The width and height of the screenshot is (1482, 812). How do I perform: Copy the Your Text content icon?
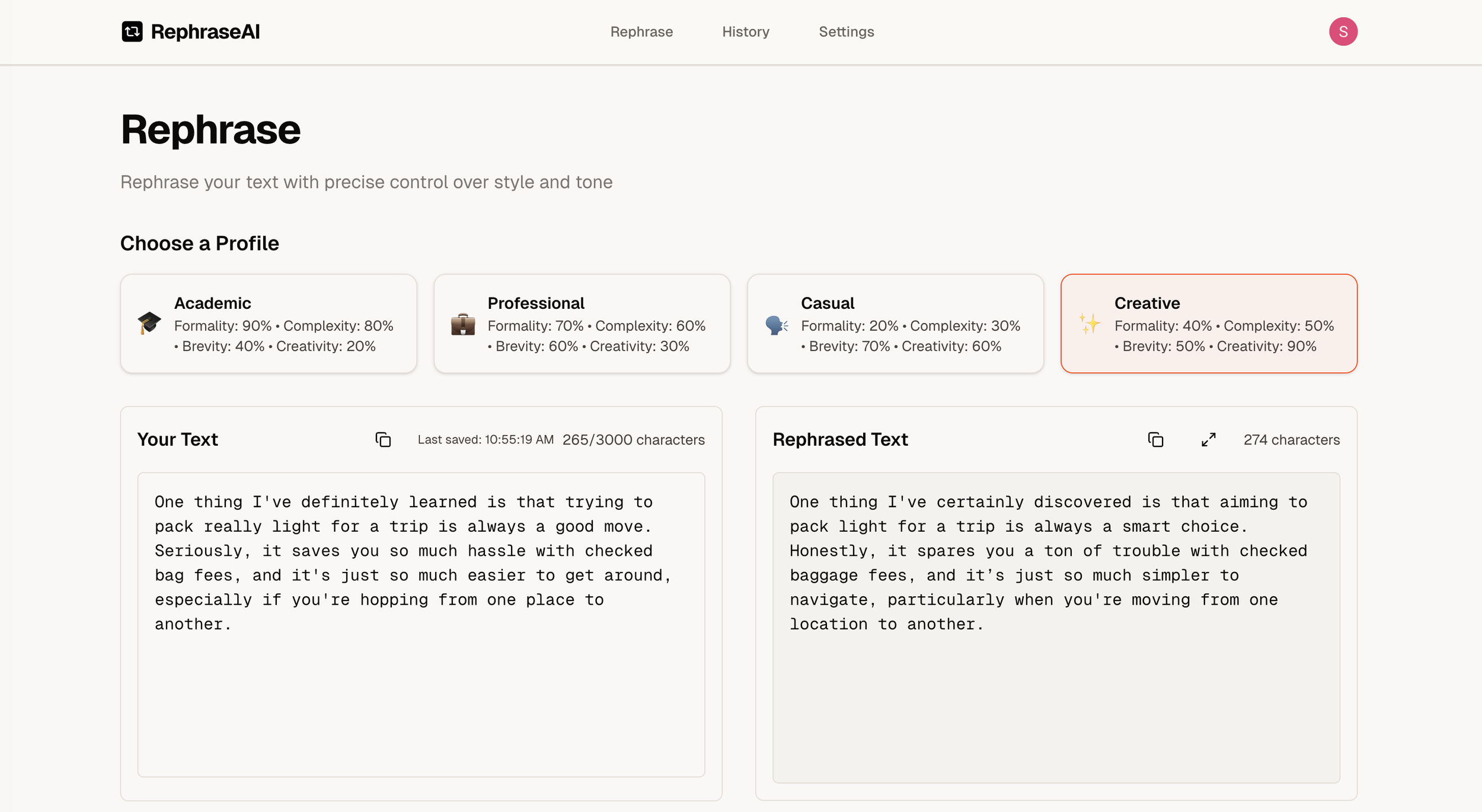point(383,440)
